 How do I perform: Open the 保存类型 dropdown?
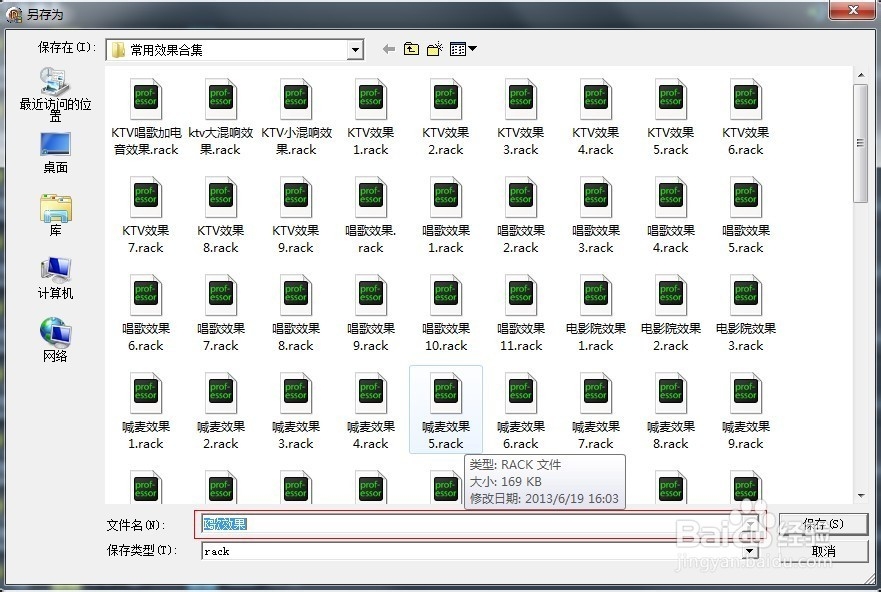click(751, 550)
